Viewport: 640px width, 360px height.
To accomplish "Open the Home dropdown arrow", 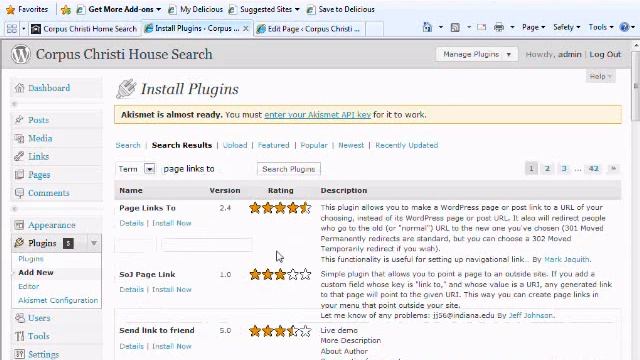I will (x=440, y=27).
